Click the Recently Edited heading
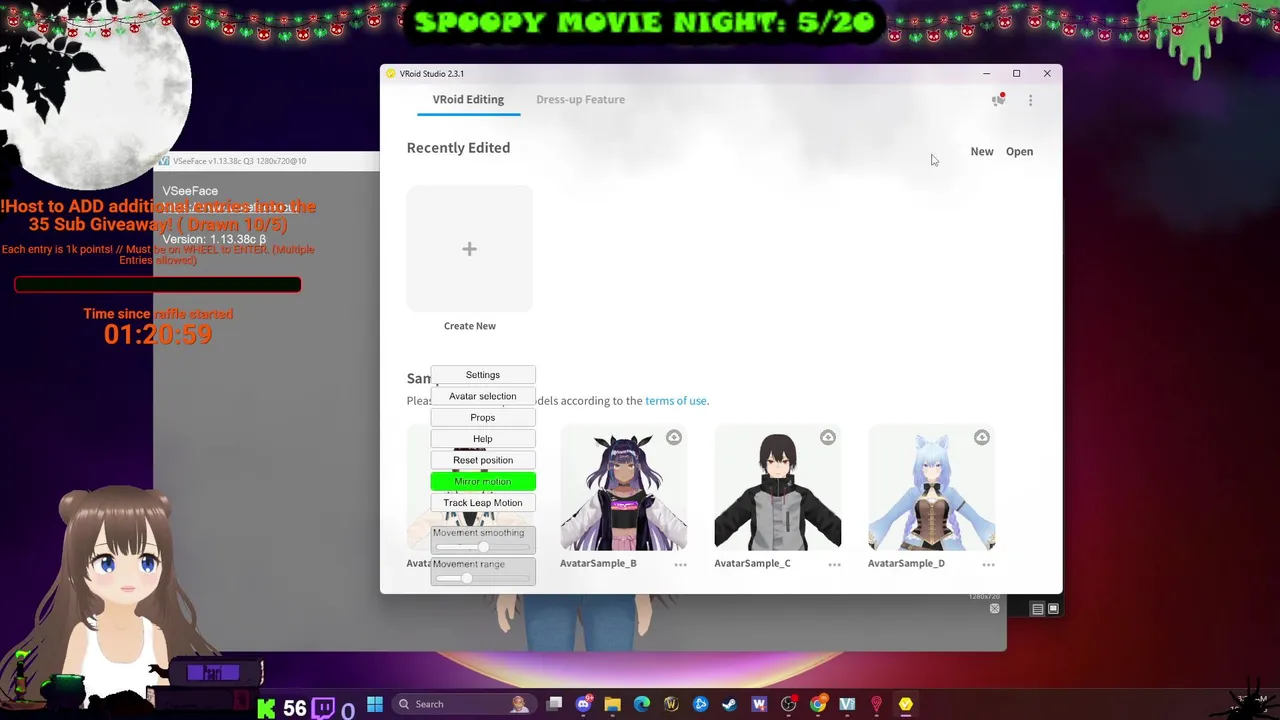The image size is (1280, 720). (458, 147)
